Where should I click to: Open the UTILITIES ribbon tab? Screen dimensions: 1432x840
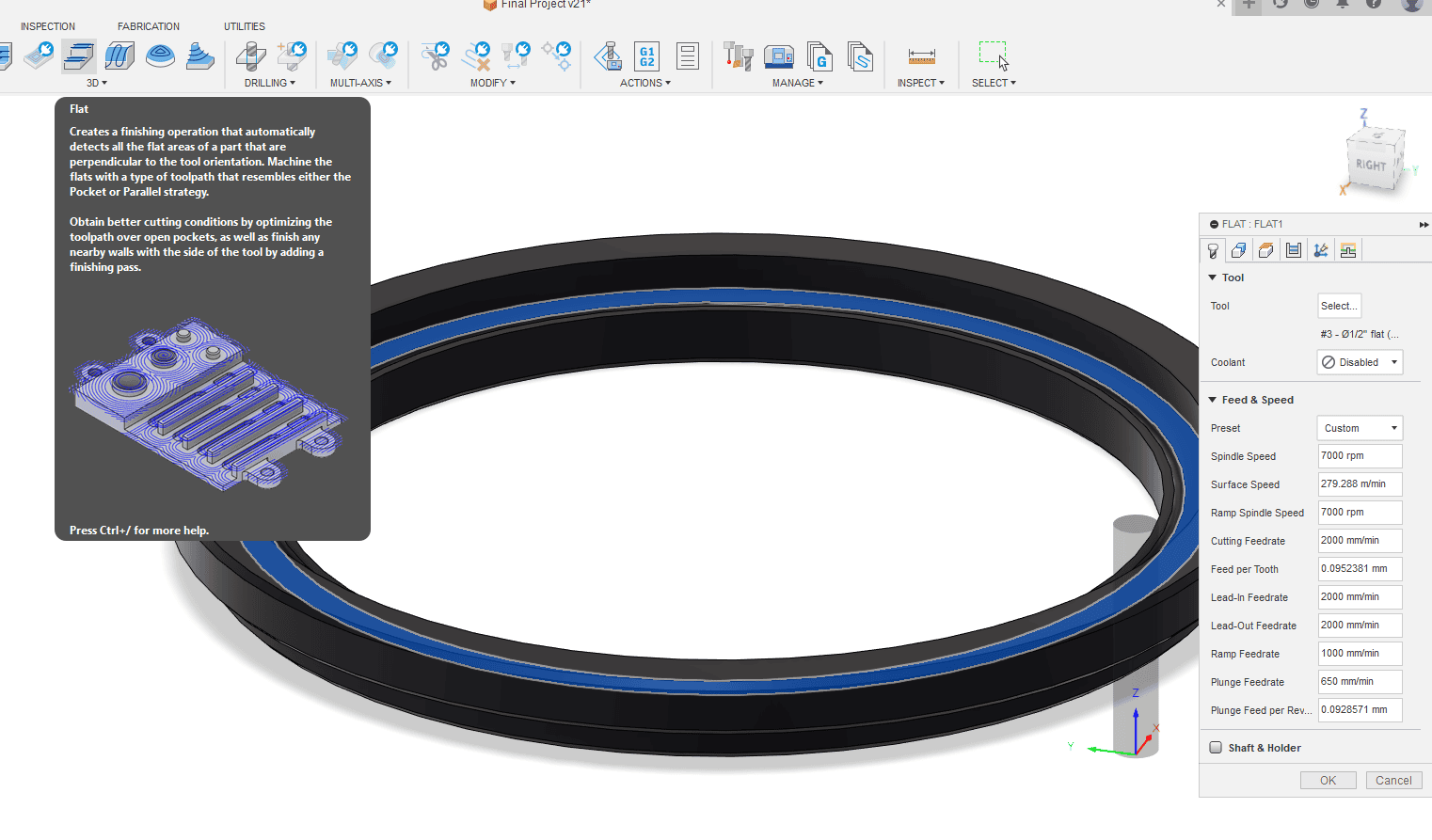point(245,26)
